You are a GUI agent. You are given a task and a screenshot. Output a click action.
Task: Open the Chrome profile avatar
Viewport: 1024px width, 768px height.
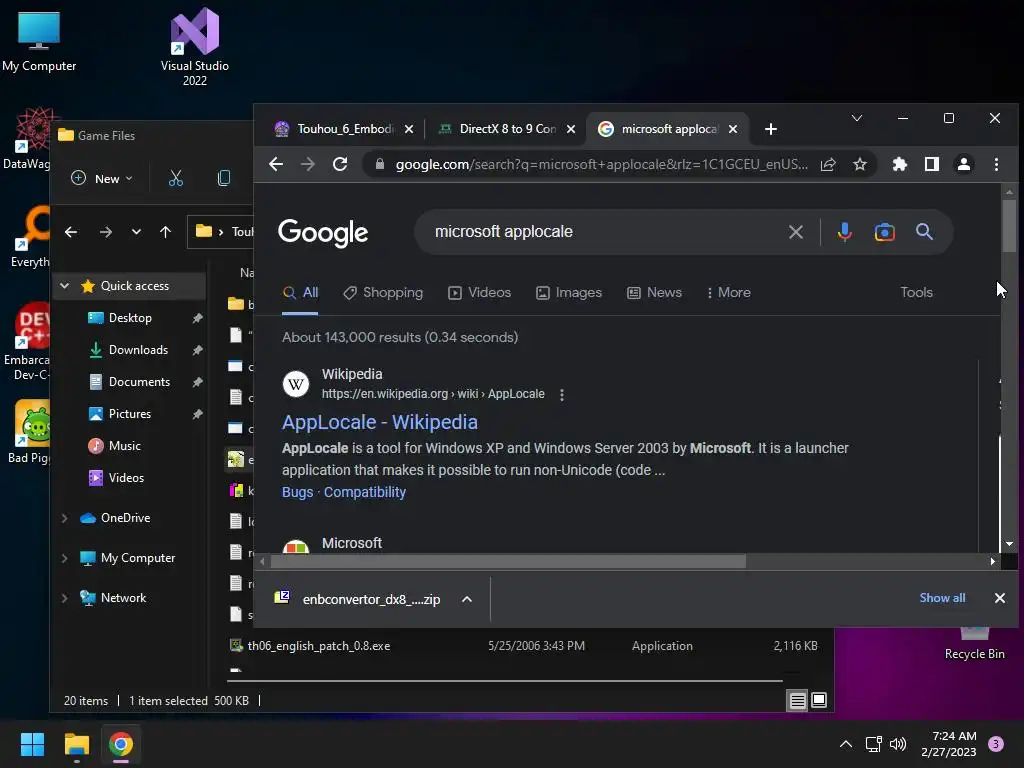pos(964,165)
